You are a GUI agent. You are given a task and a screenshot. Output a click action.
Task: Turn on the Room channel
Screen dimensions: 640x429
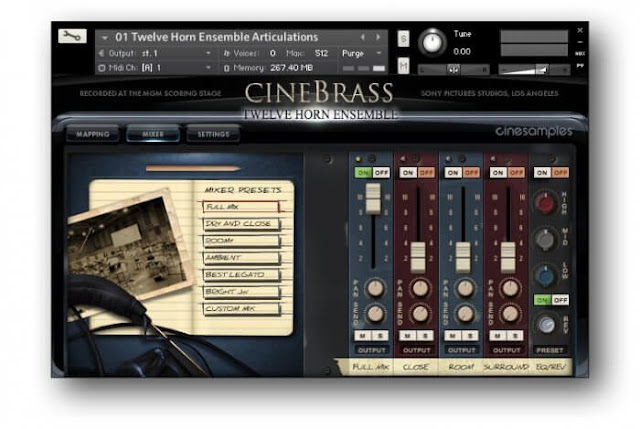(x=453, y=173)
